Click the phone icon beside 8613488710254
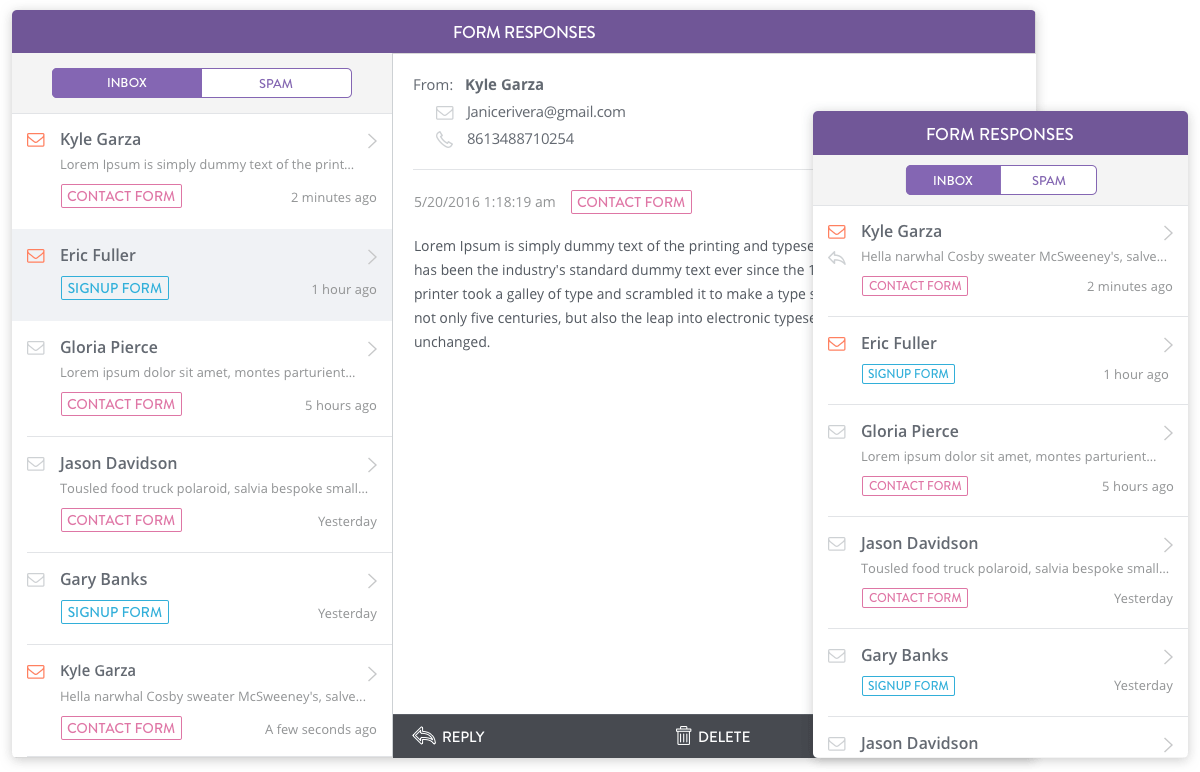This screenshot has width=1200, height=772. pos(445,139)
